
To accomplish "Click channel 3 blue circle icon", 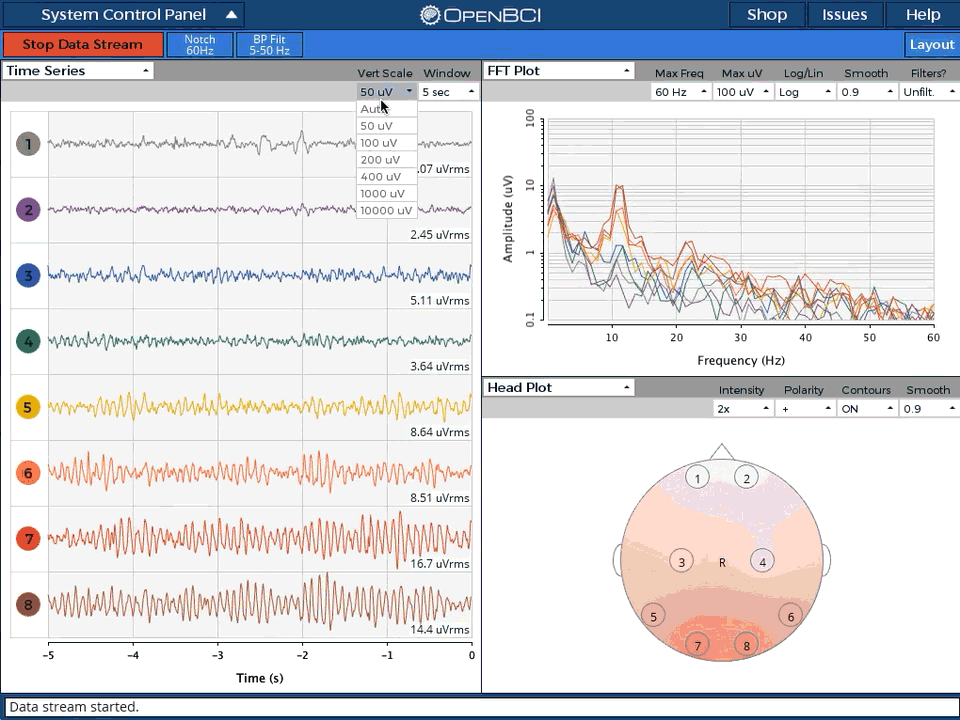I will click(28, 276).
